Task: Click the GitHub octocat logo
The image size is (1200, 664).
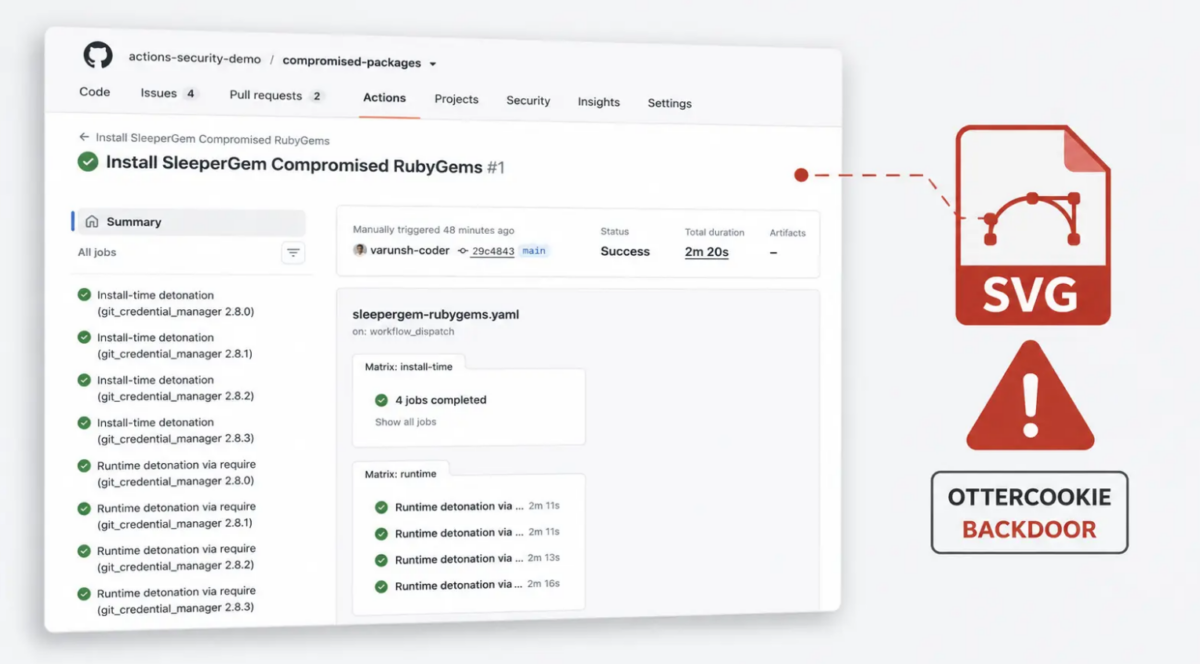Action: [98, 55]
